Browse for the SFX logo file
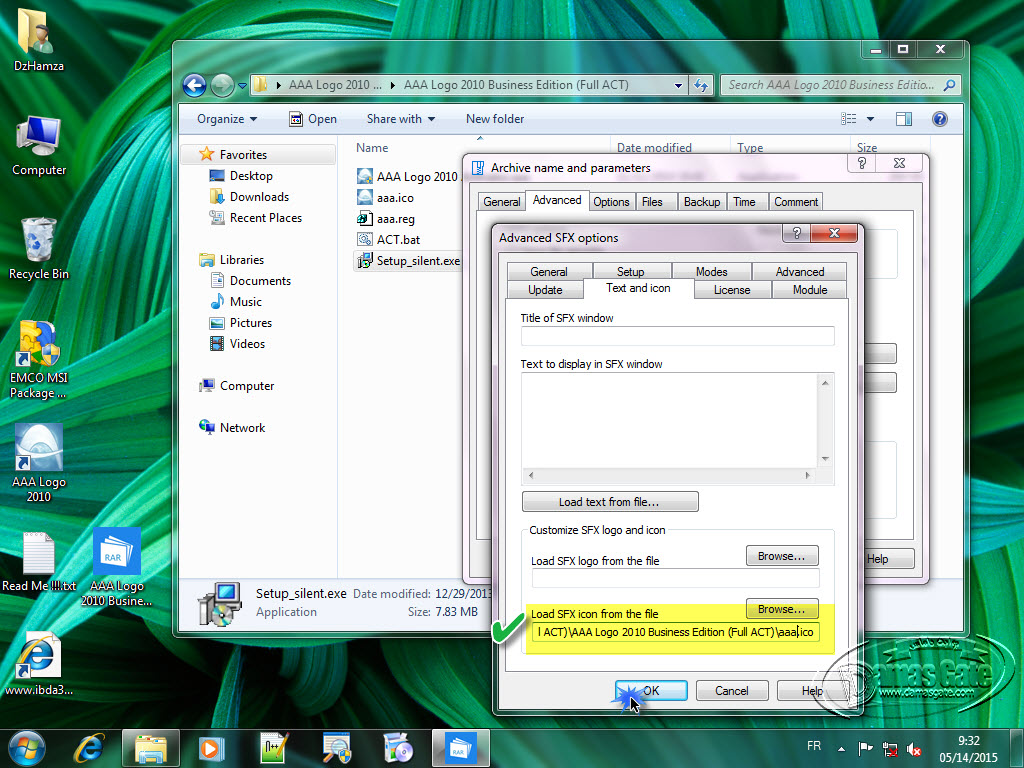The width and height of the screenshot is (1024, 768). click(782, 556)
